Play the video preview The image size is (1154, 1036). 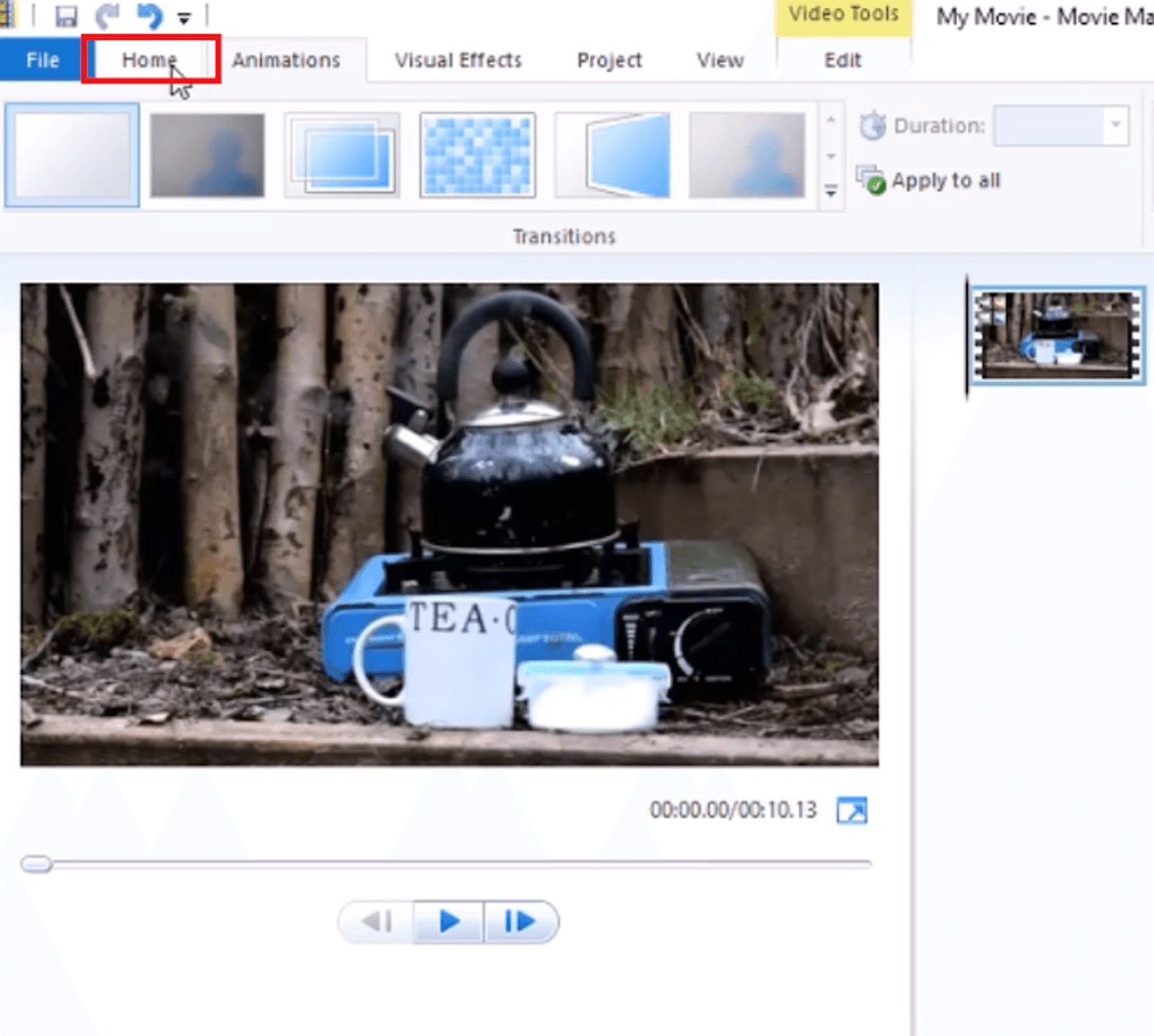(448, 921)
